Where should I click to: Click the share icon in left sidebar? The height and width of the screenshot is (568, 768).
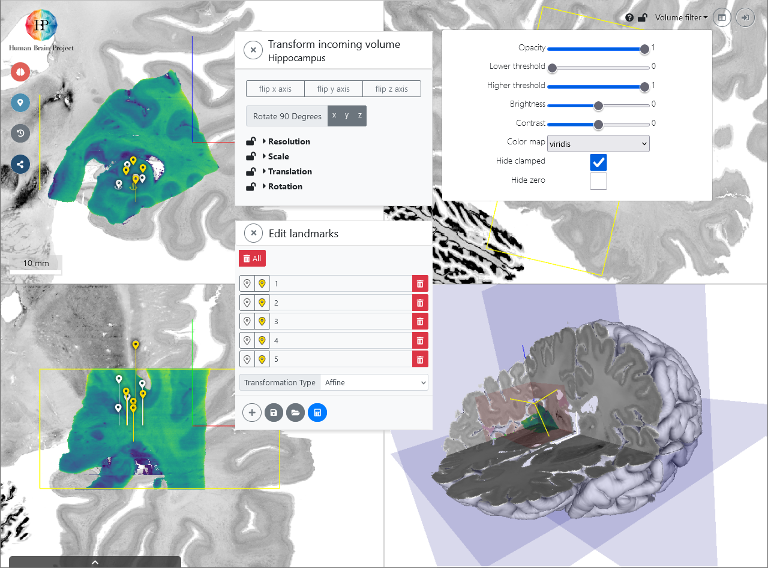19,164
